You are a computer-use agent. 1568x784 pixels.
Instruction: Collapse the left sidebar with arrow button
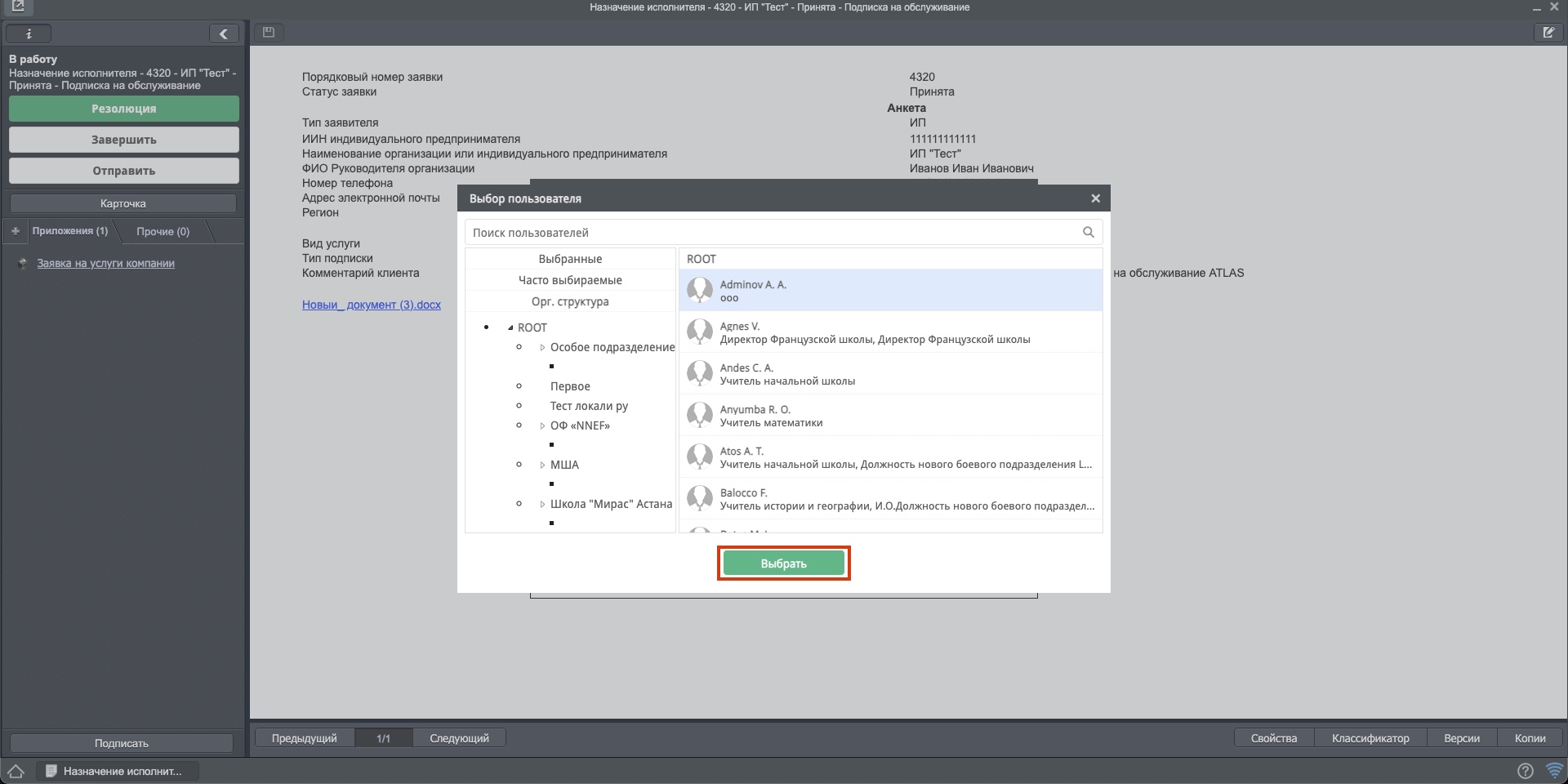pyautogui.click(x=223, y=33)
